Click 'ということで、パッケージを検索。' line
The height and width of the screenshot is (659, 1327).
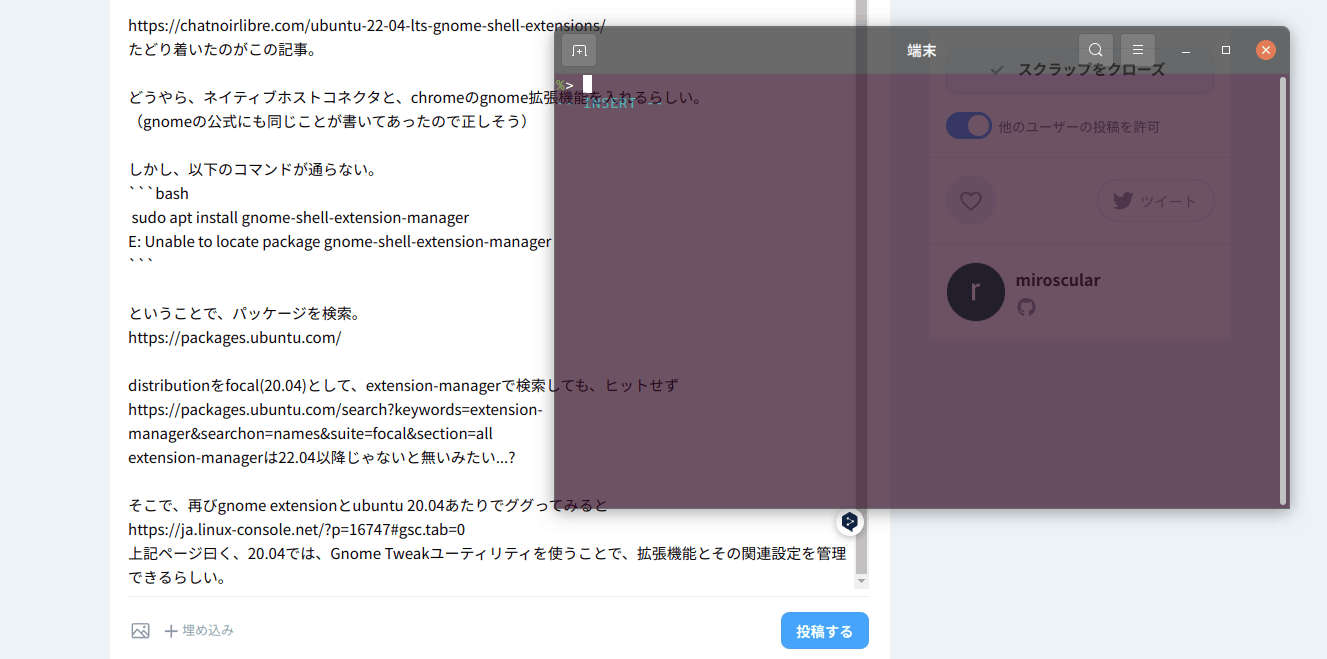pyautogui.click(x=245, y=313)
